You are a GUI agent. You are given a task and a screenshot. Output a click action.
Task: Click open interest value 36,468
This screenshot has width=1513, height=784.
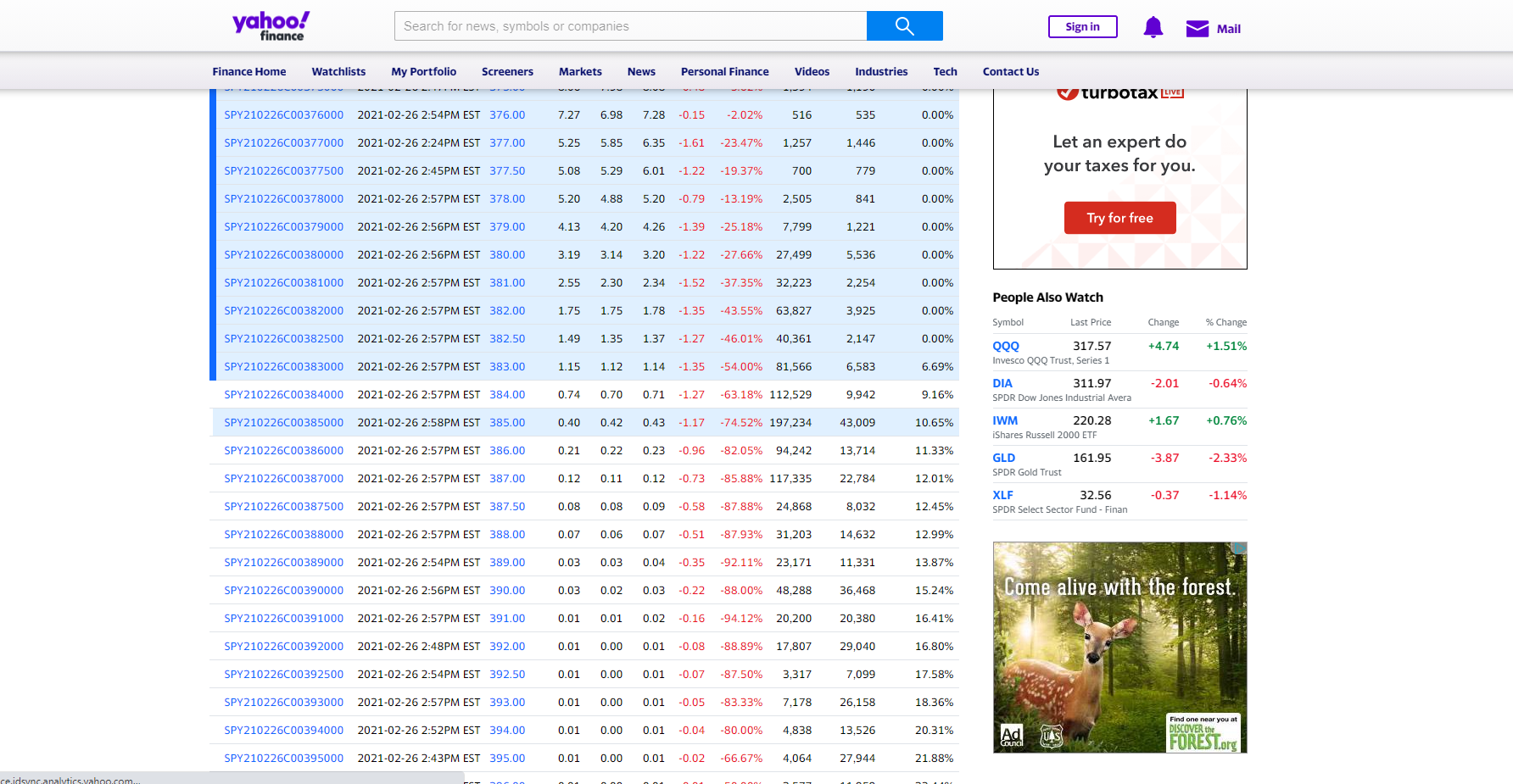click(x=857, y=591)
